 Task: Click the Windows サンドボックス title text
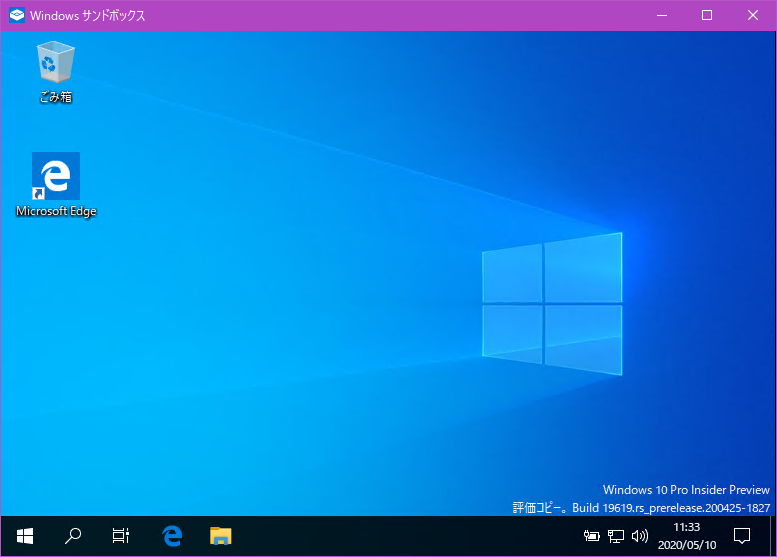pyautogui.click(x=88, y=16)
